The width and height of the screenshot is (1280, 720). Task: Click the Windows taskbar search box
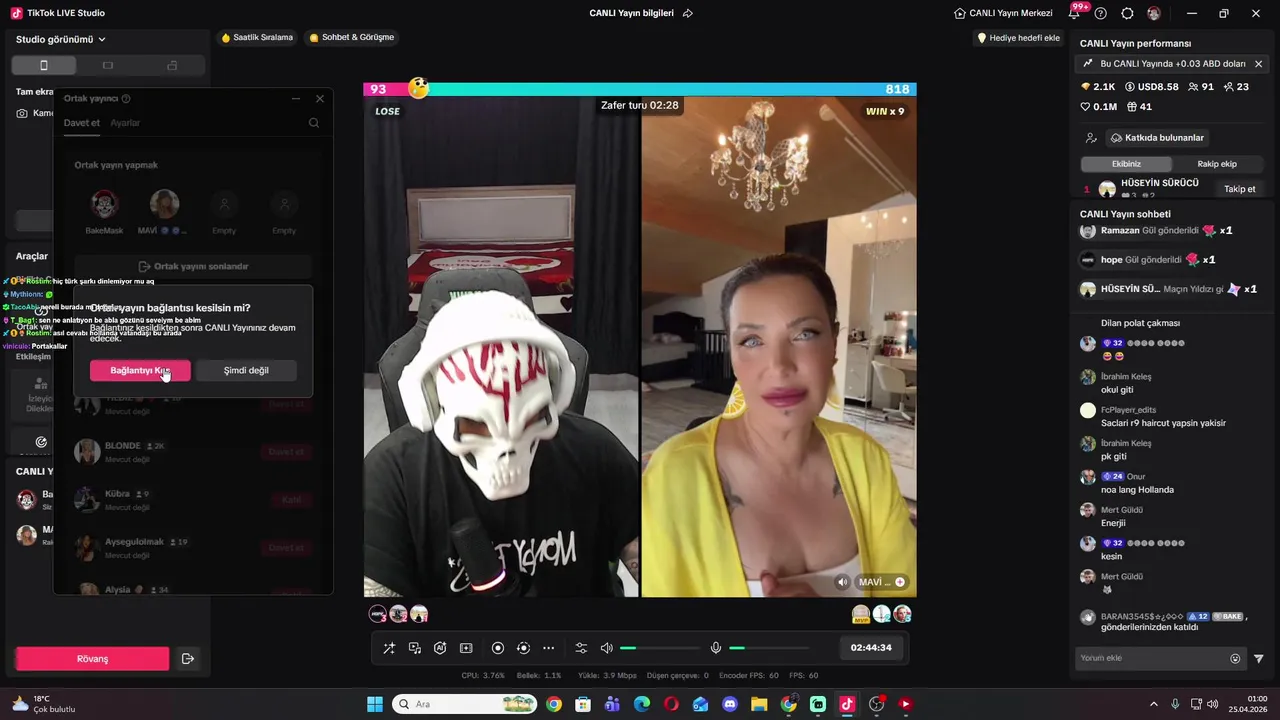click(x=464, y=704)
